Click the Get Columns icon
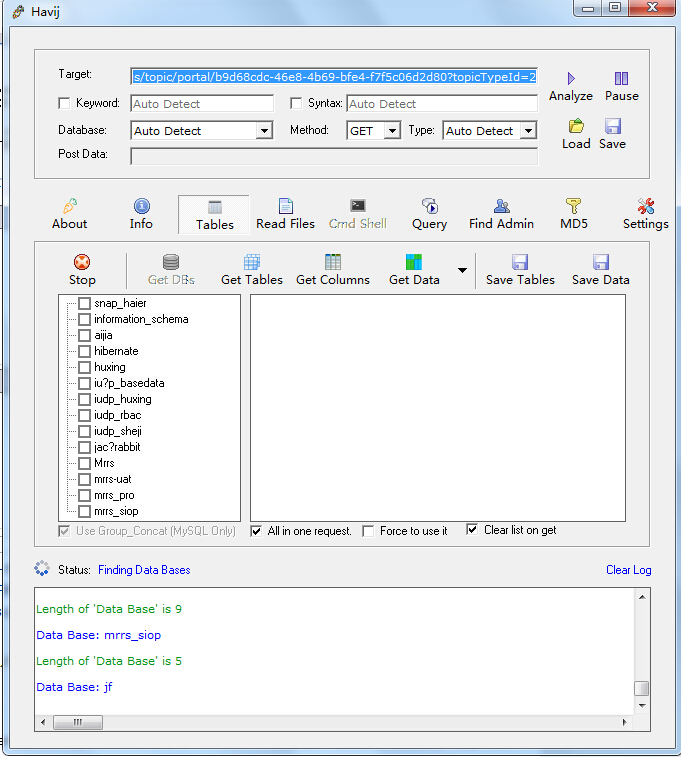The height and width of the screenshot is (757, 681). click(333, 262)
